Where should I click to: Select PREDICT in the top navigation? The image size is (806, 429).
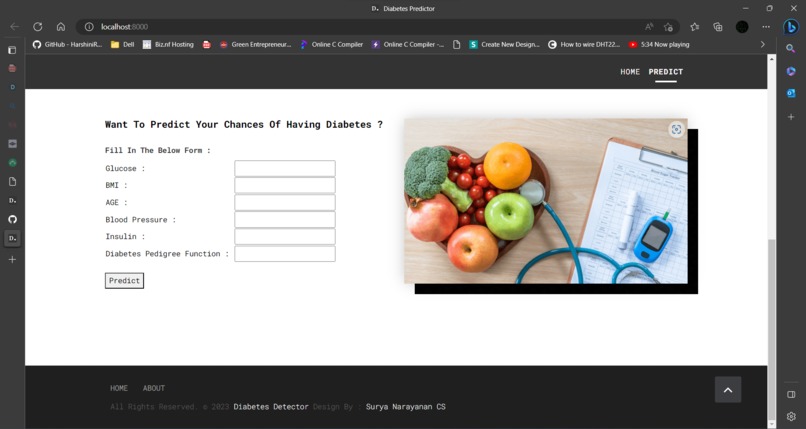(x=666, y=72)
